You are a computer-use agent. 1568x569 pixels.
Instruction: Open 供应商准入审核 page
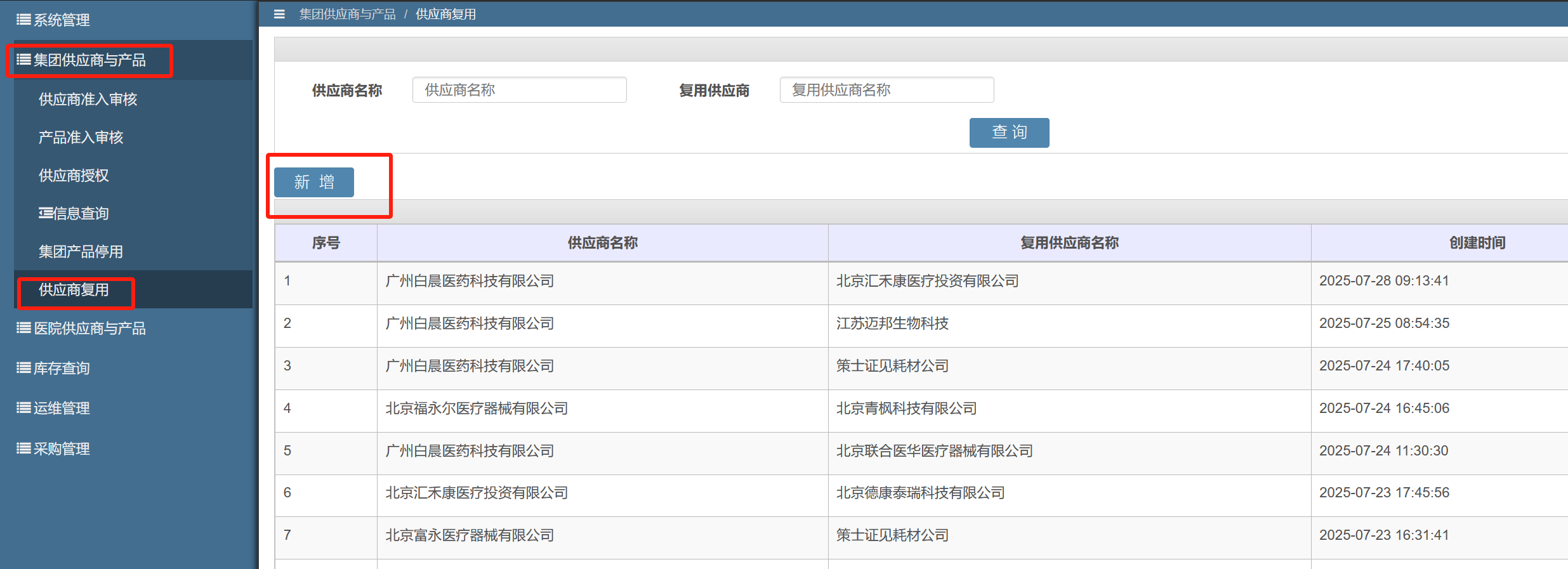pos(133,99)
